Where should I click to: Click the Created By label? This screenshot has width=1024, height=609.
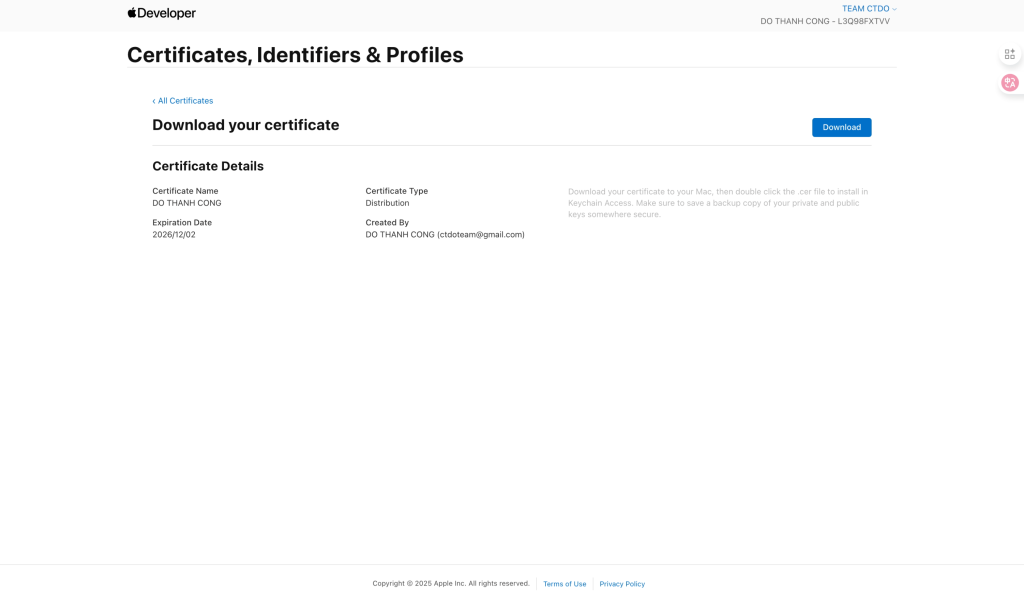(387, 223)
